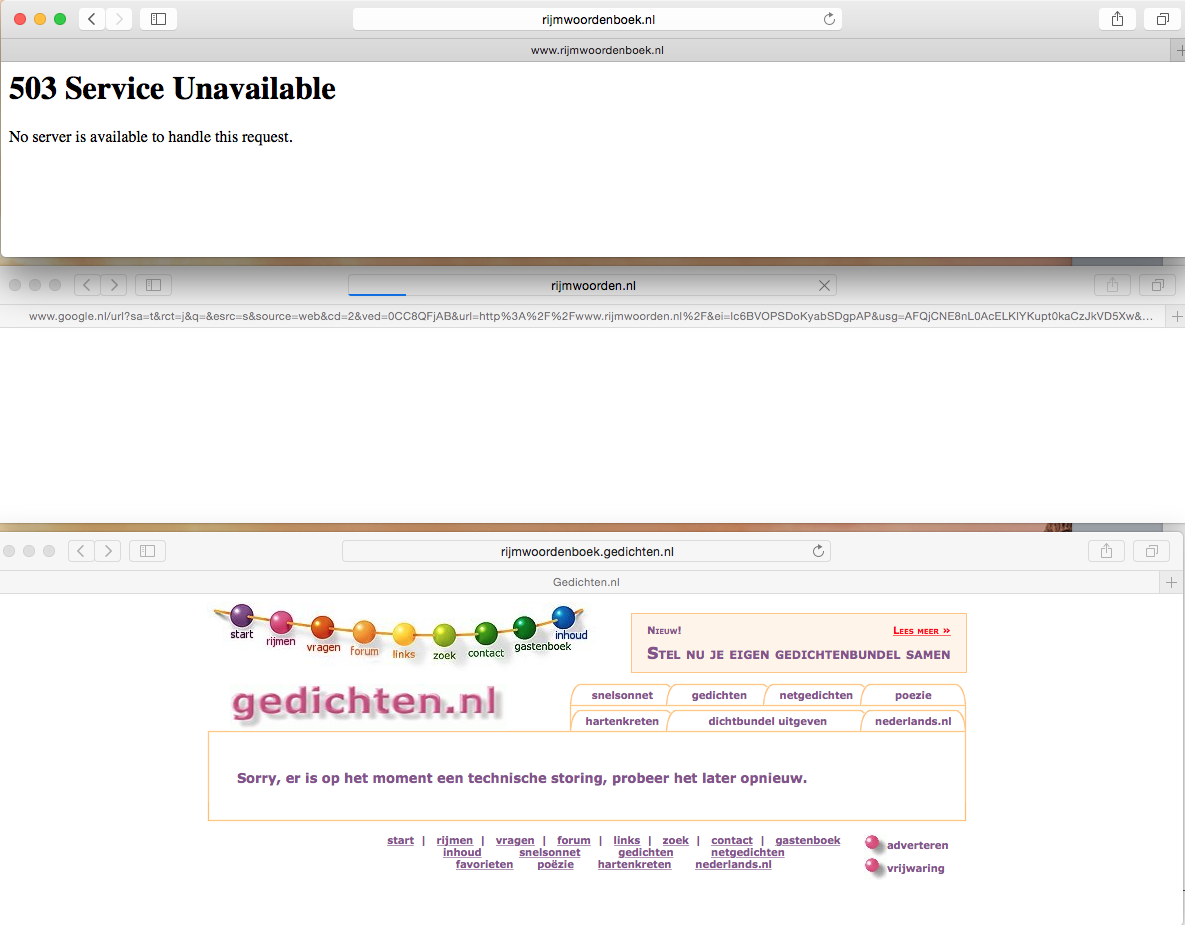The width and height of the screenshot is (1185, 925).
Task: Click the lime zoek bead
Action: [444, 636]
